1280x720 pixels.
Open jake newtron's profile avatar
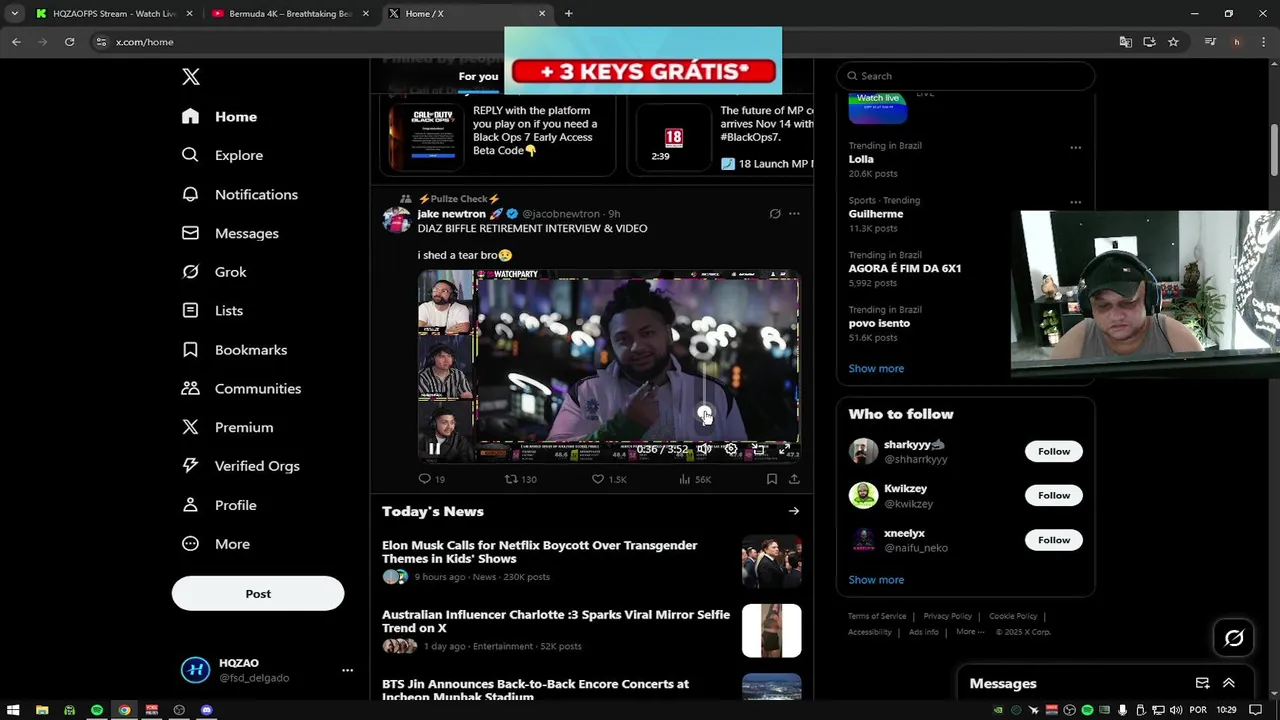click(x=397, y=220)
